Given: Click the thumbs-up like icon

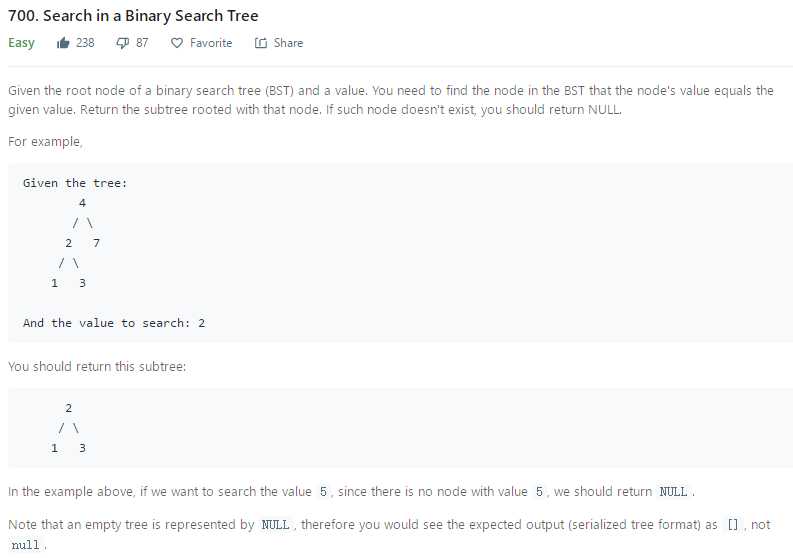Looking at the screenshot, I should [x=63, y=43].
